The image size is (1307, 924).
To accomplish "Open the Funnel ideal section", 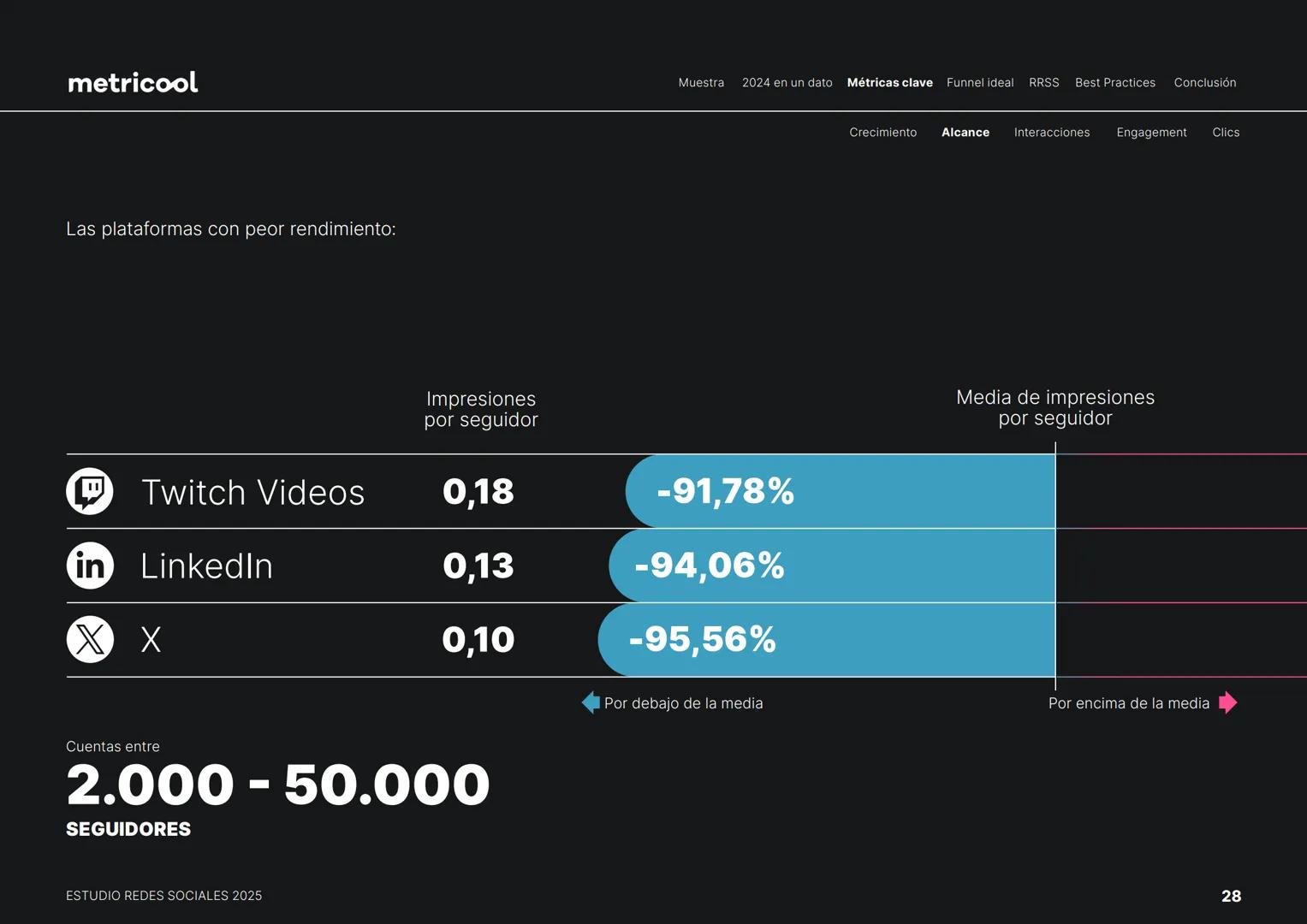I will 980,83.
